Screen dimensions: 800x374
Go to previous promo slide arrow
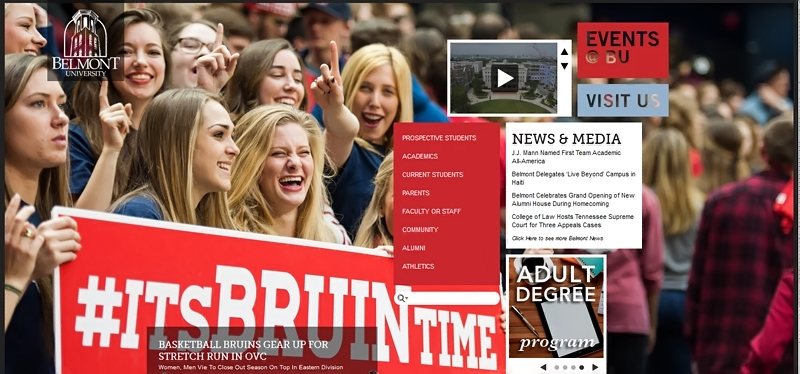[x=543, y=367]
